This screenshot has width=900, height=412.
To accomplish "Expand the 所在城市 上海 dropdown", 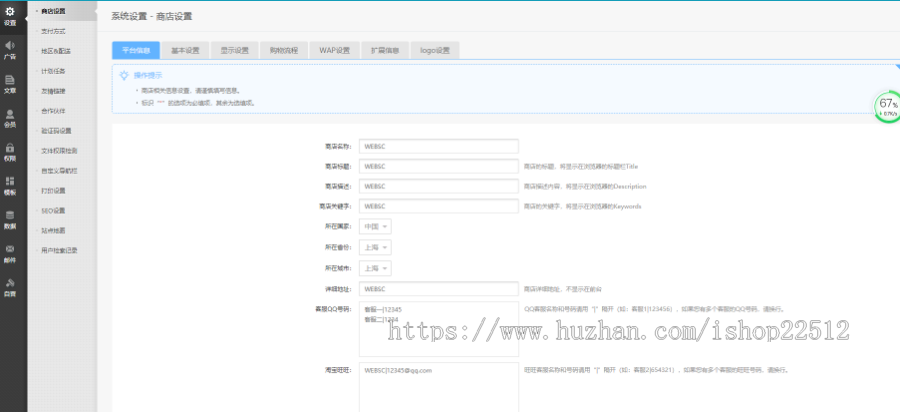I will click(375, 268).
